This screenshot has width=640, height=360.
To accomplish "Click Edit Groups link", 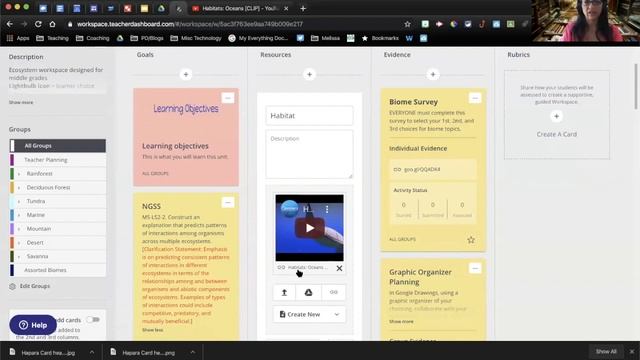I will [x=35, y=286].
